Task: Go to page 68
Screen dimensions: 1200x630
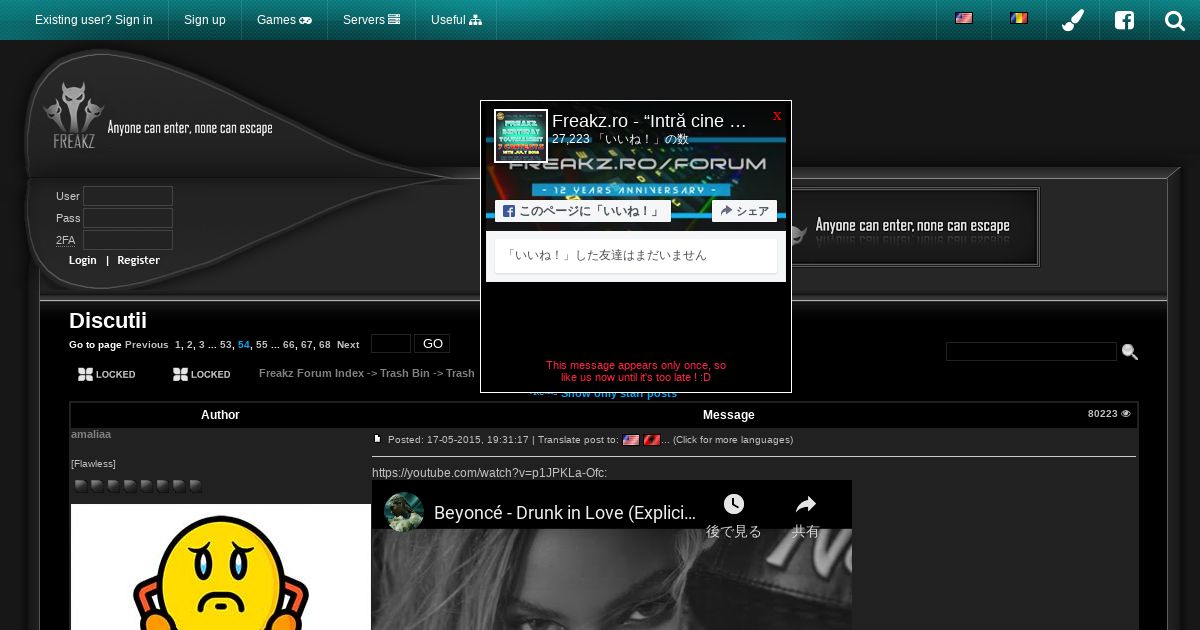Action: coord(325,345)
